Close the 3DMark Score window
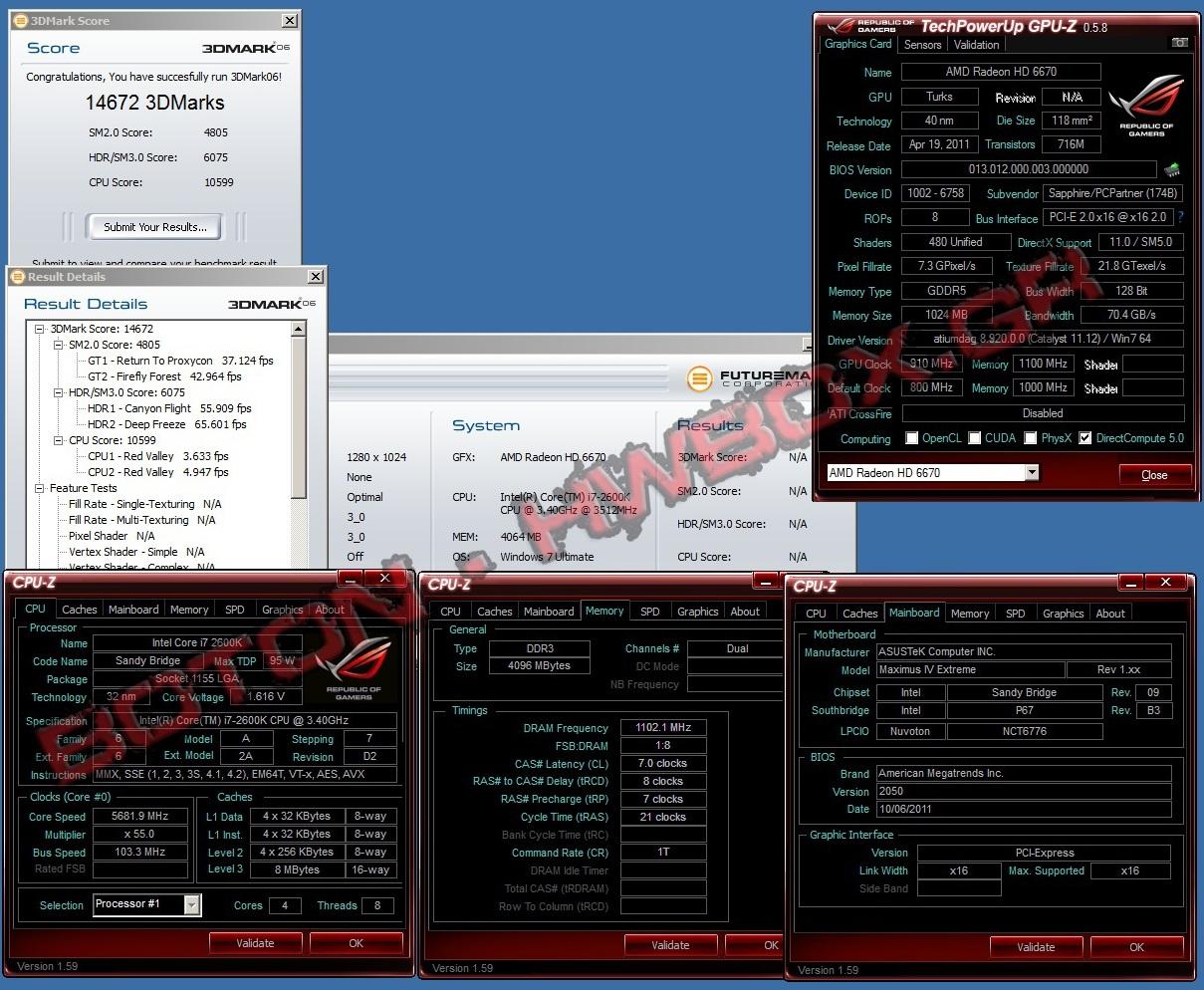Viewport: 1204px width, 990px height. tap(290, 20)
